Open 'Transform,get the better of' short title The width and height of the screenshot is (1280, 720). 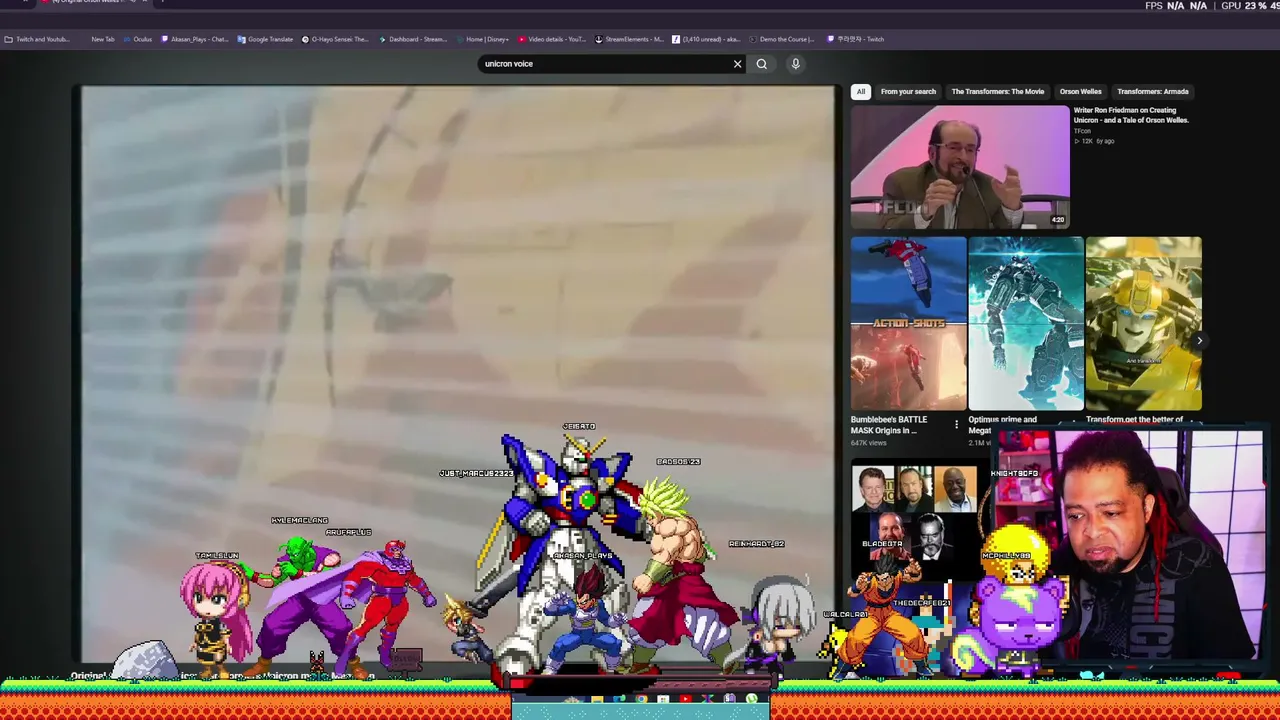click(1134, 420)
